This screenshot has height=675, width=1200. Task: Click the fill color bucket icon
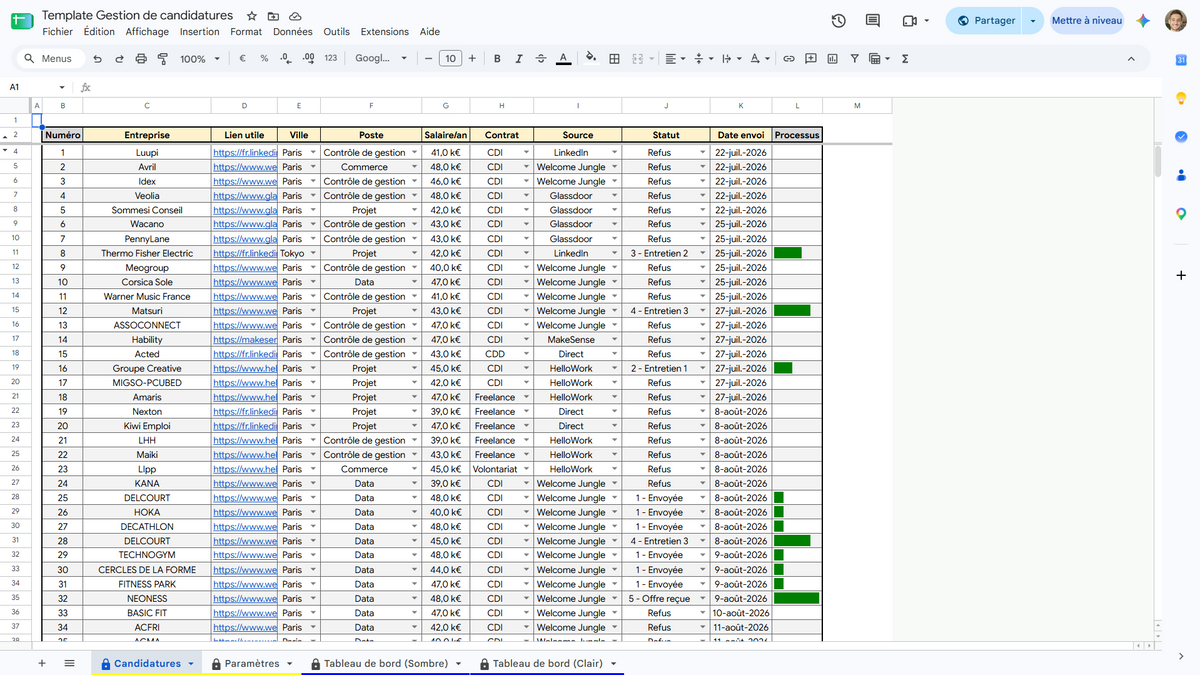tap(590, 59)
